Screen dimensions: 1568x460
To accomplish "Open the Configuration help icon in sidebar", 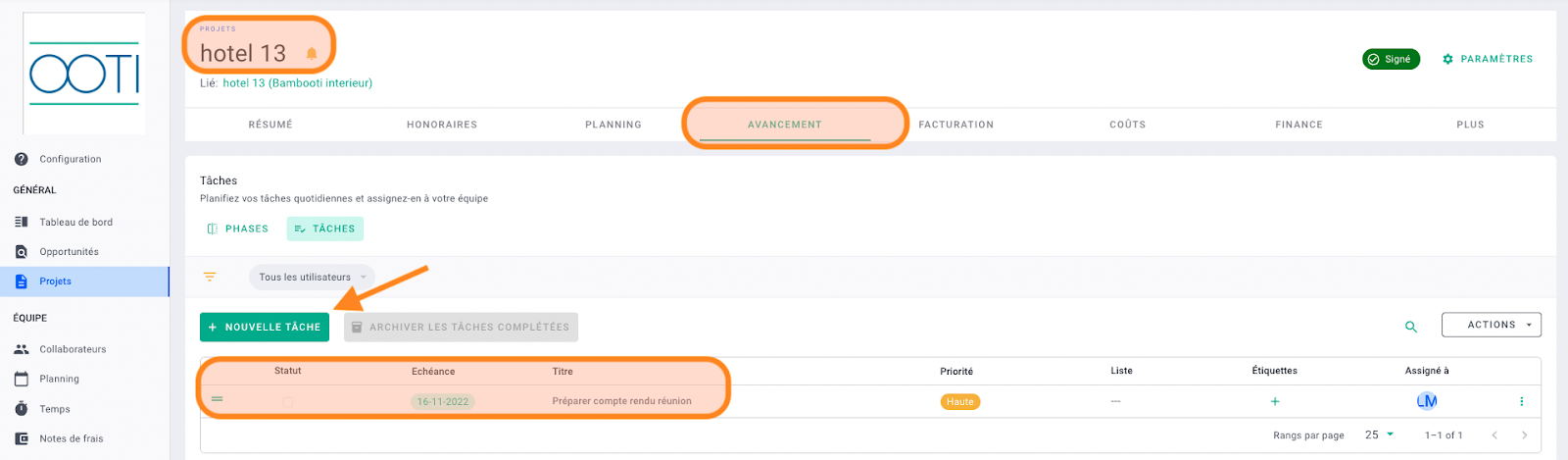I will 22,159.
